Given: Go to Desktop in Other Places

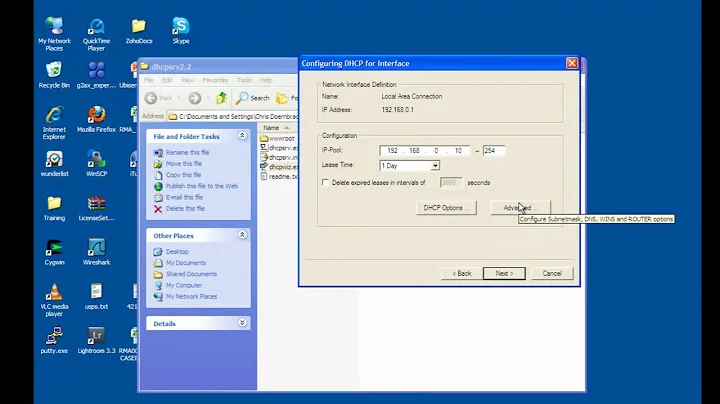Looking at the screenshot, I should [177, 252].
